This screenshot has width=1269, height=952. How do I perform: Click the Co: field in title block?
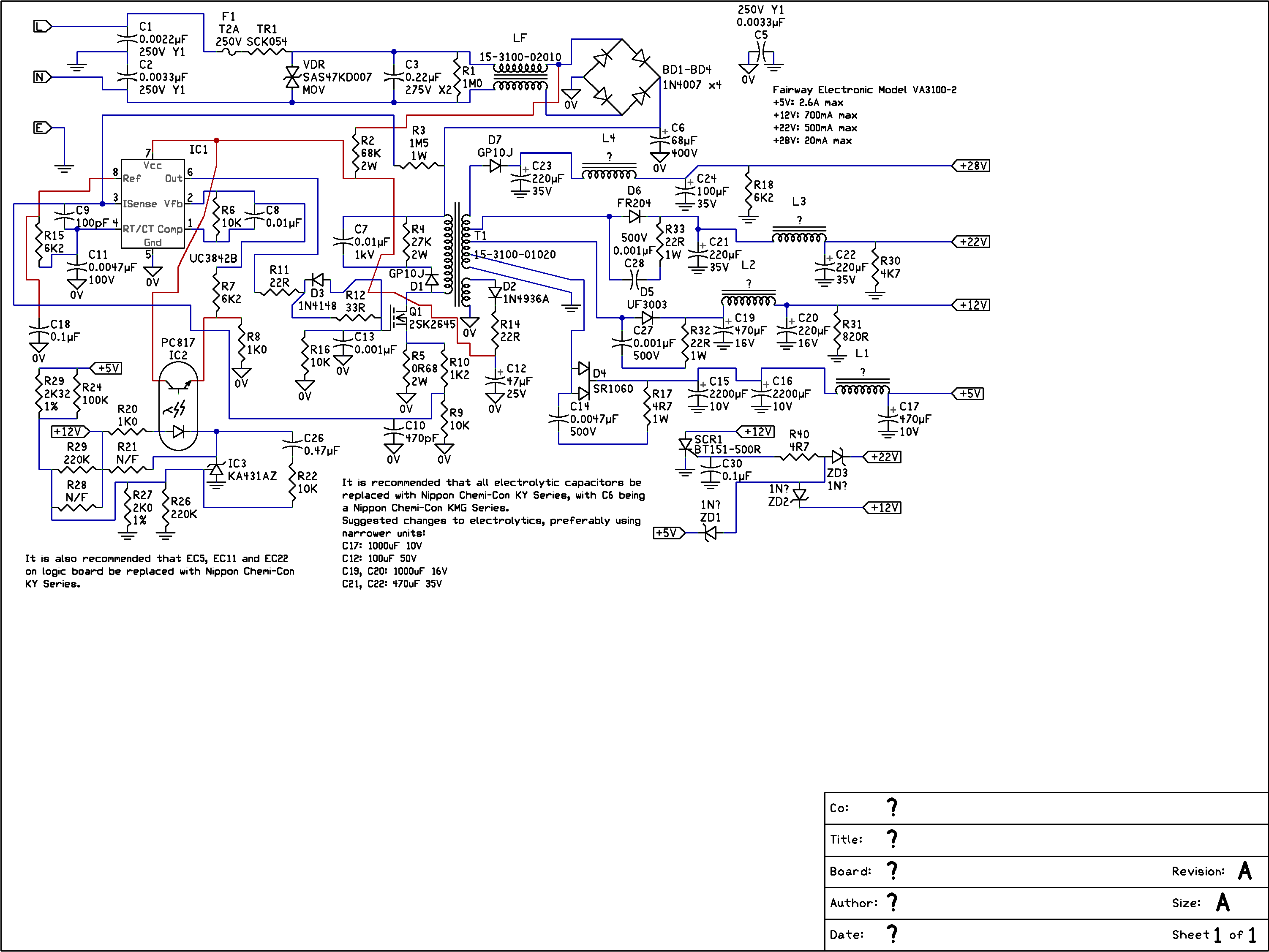[x=1046, y=808]
